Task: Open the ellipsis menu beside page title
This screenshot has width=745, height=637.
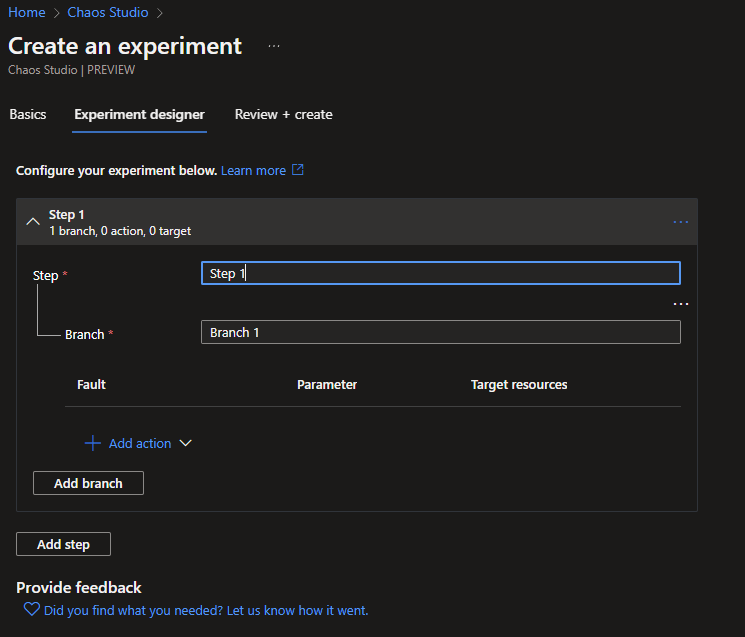Action: (274, 46)
